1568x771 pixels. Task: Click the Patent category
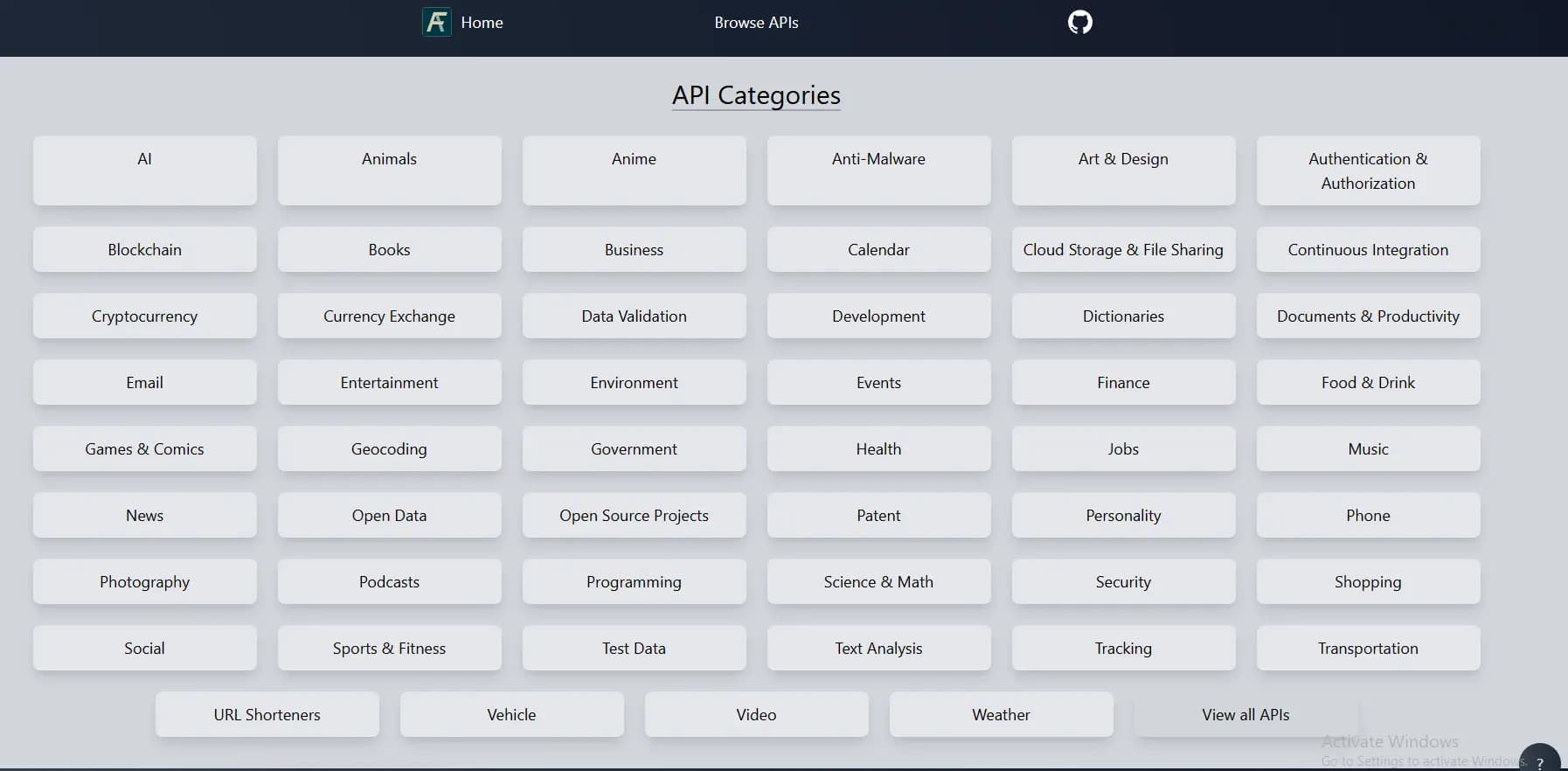879,515
